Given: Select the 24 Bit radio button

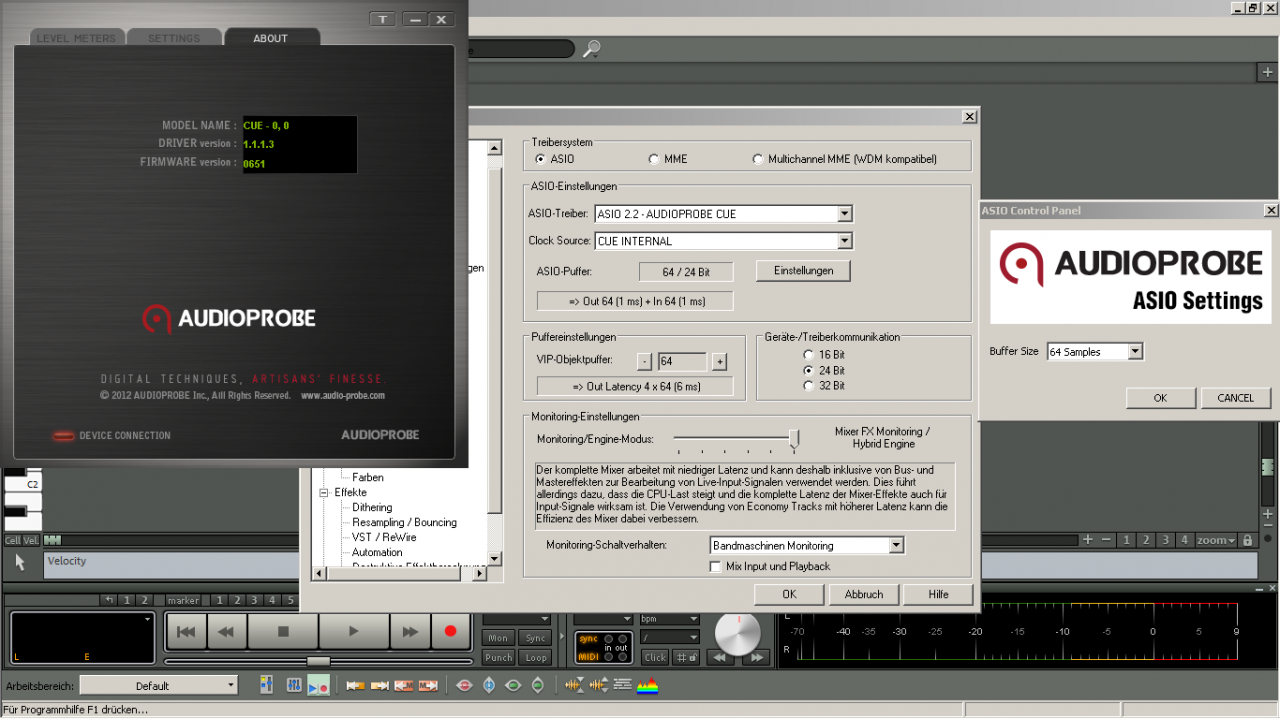Looking at the screenshot, I should (x=808, y=370).
